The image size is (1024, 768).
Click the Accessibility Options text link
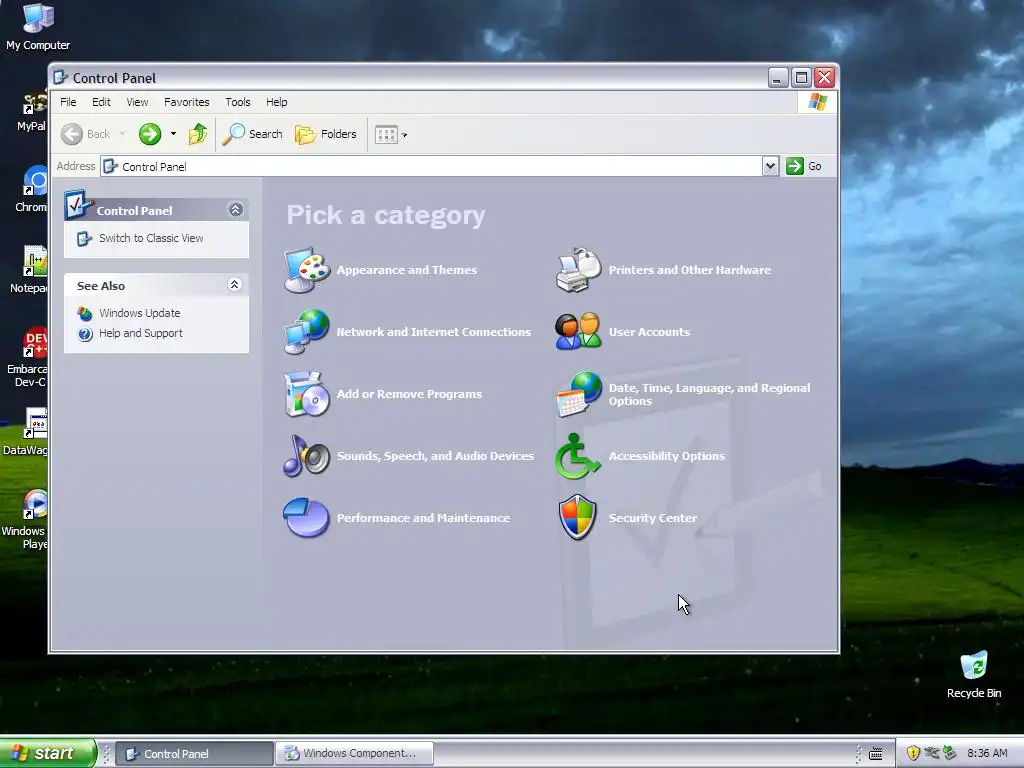coord(667,456)
